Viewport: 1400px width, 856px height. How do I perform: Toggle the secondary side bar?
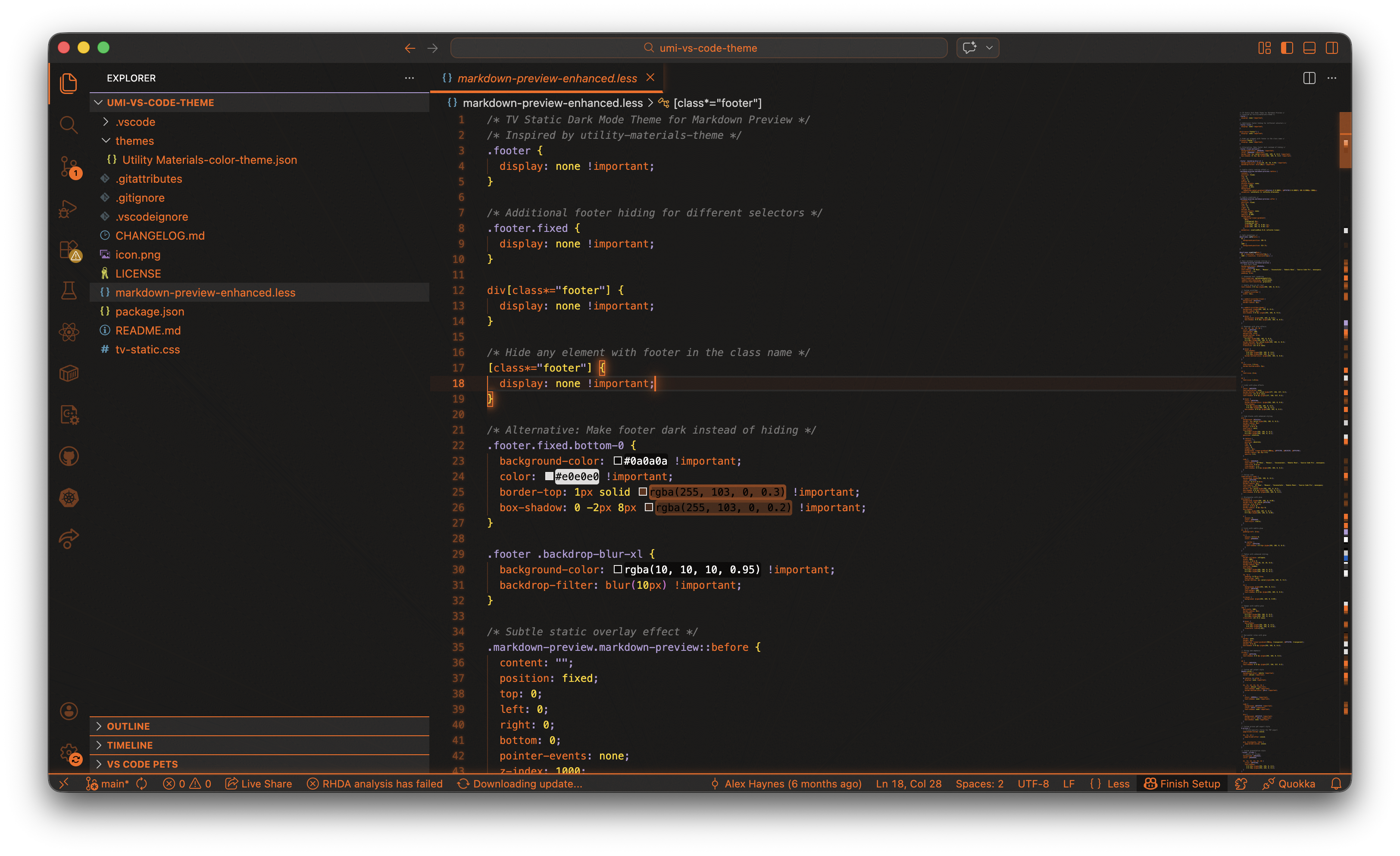click(x=1331, y=48)
